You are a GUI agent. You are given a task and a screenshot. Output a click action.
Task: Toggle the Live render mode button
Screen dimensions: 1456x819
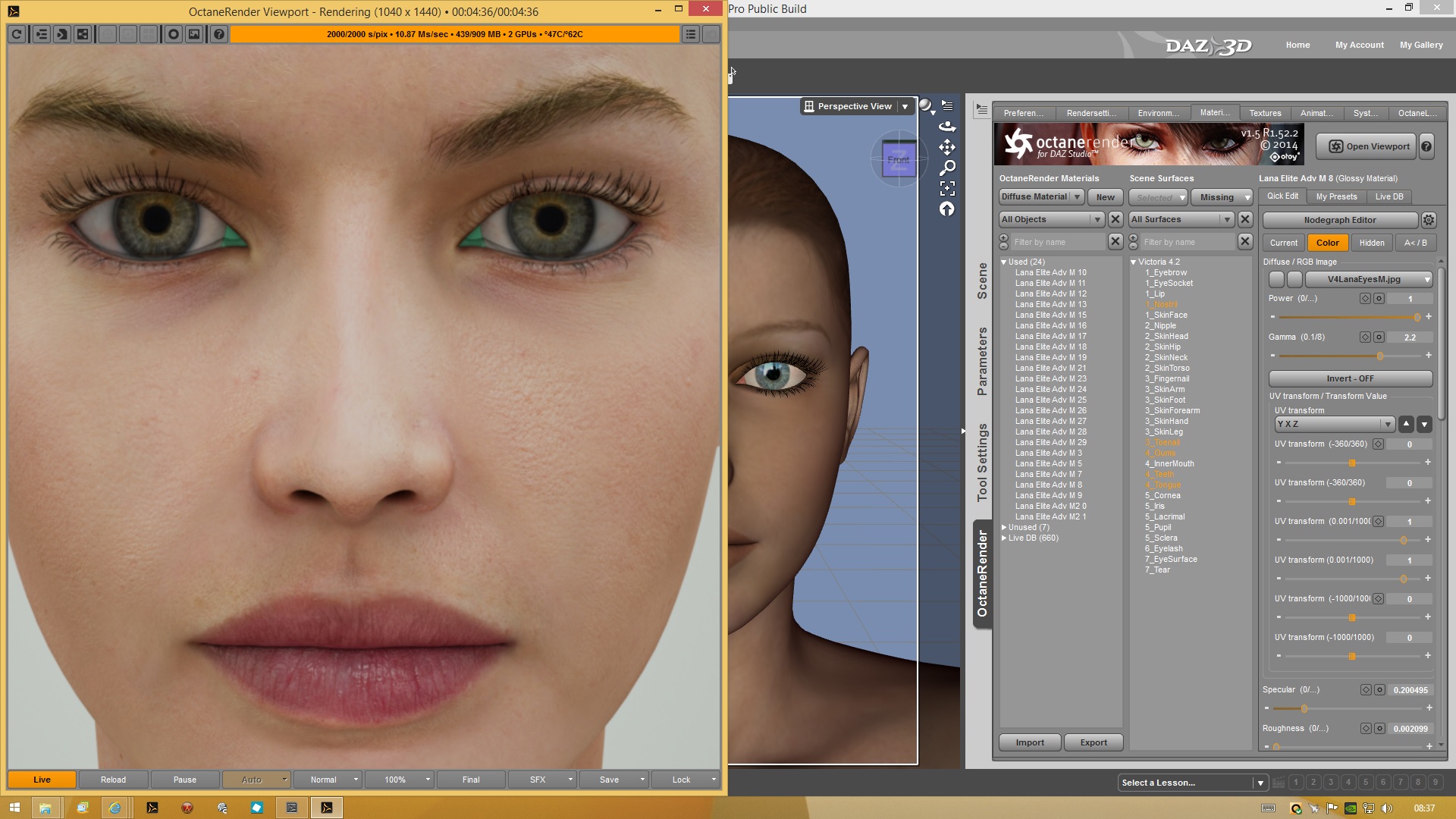pos(42,780)
